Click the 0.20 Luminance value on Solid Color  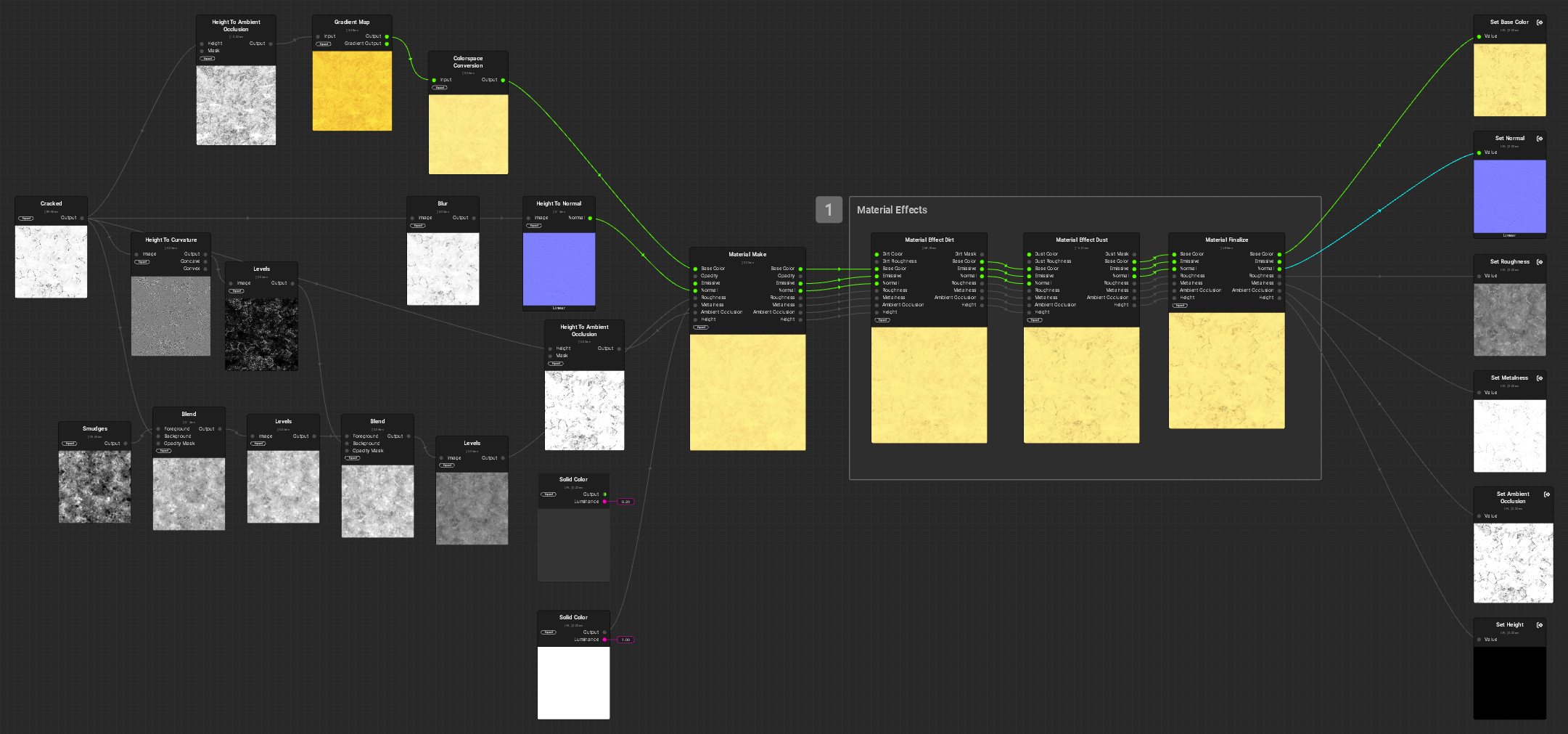625,502
